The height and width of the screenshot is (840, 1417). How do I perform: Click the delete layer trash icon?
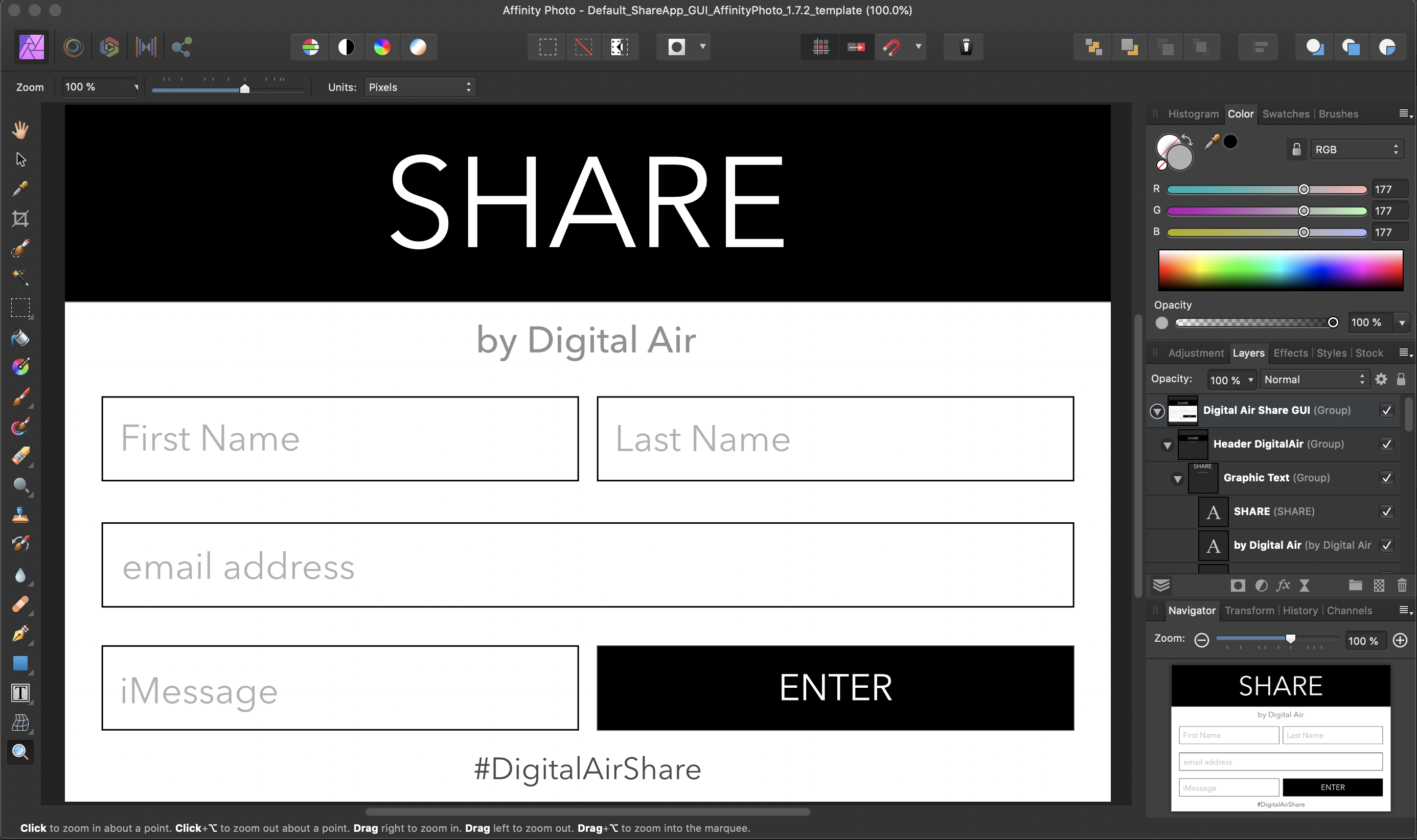1402,585
